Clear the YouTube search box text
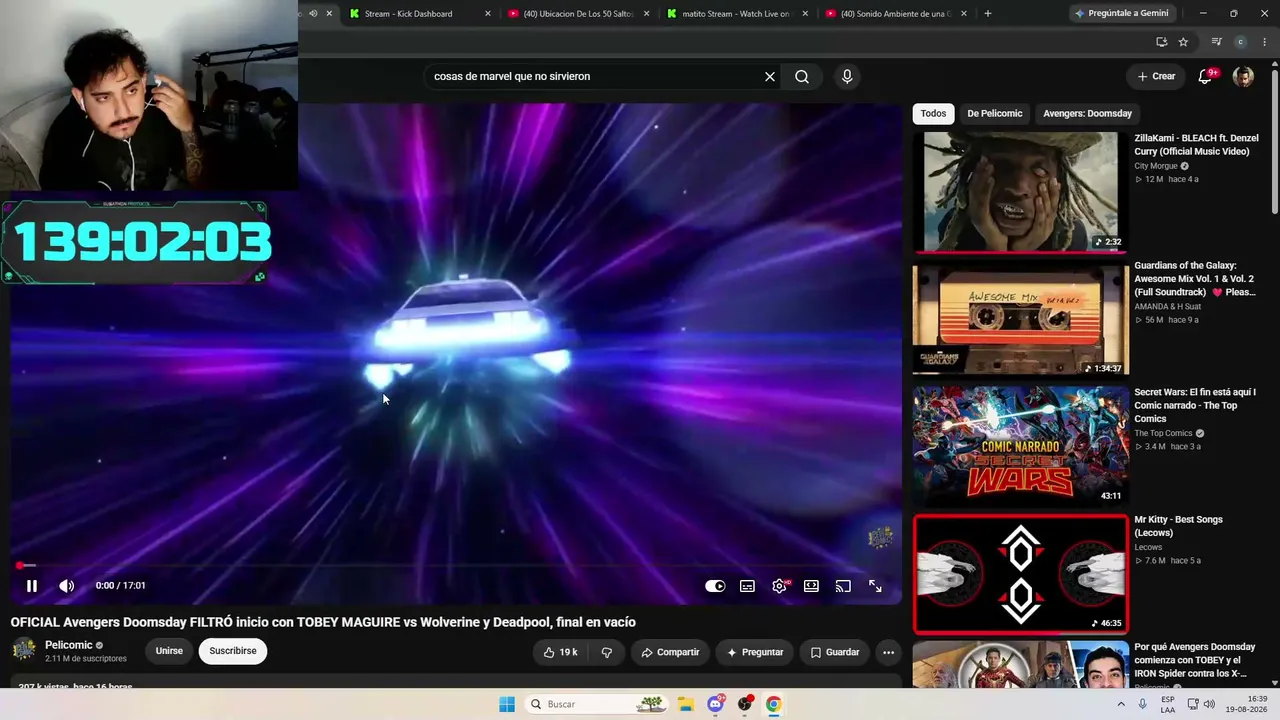Image resolution: width=1280 pixels, height=720 pixels. [x=770, y=76]
